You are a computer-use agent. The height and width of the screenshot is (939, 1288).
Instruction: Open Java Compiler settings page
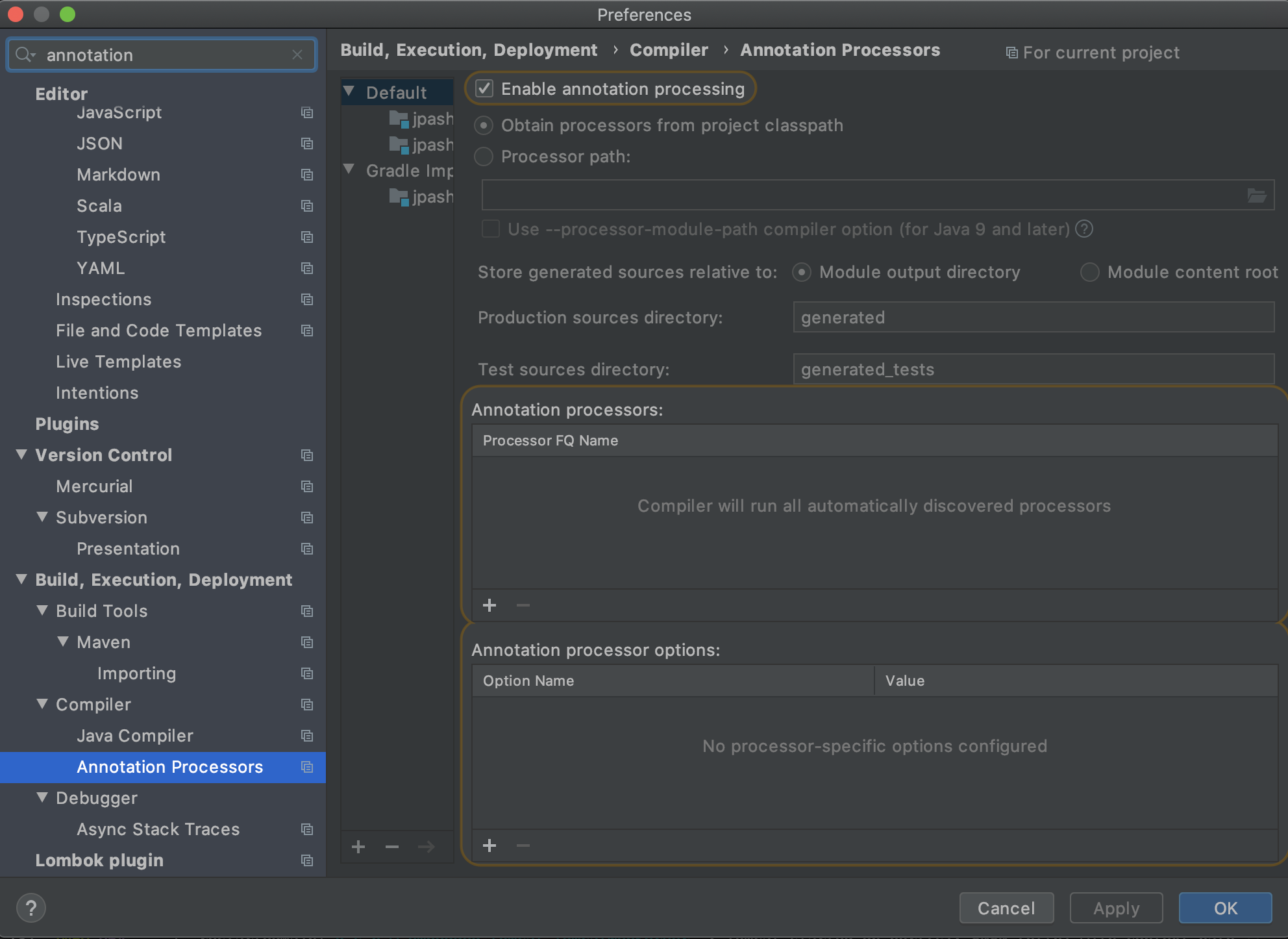[135, 736]
